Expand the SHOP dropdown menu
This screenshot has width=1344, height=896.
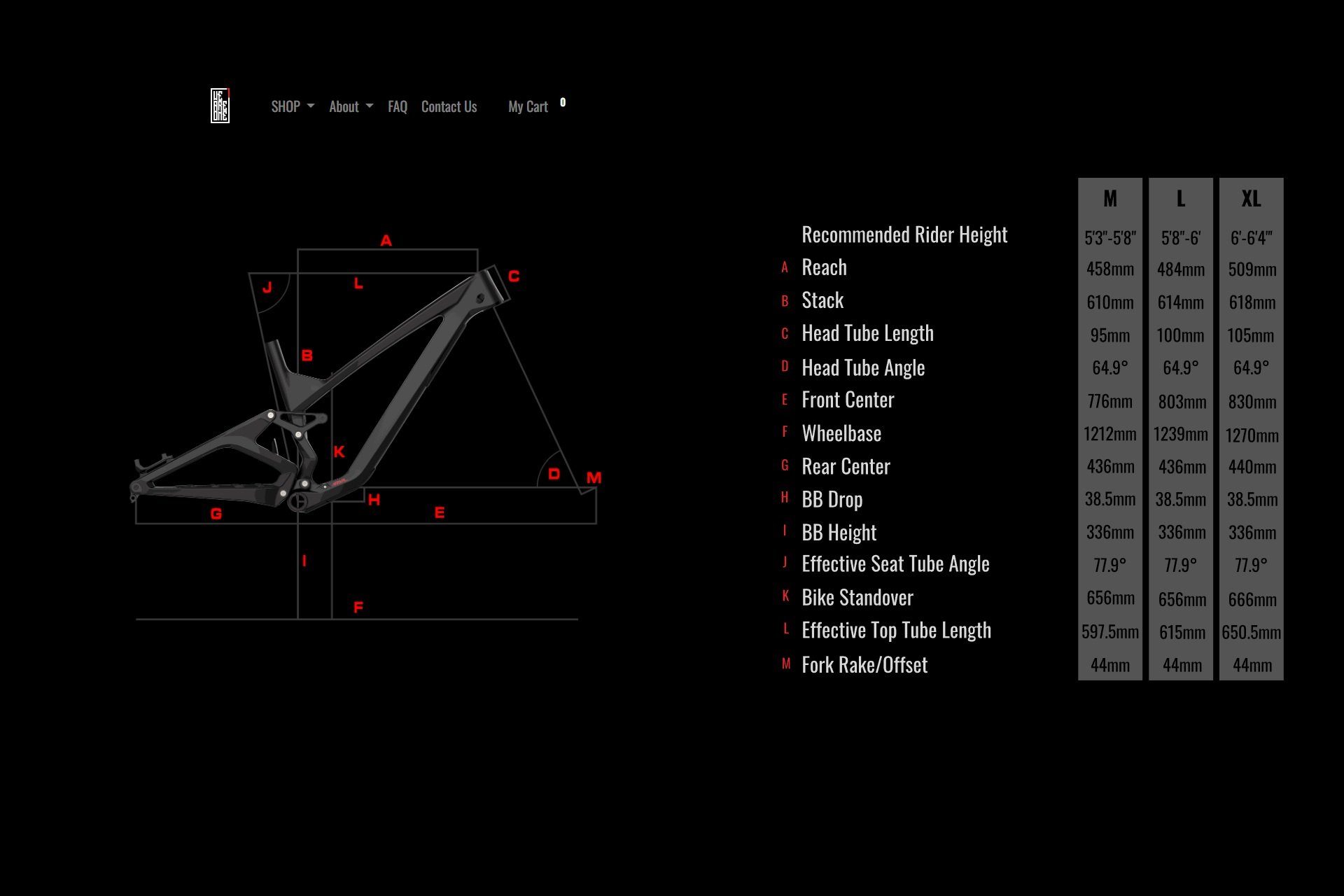(x=293, y=105)
